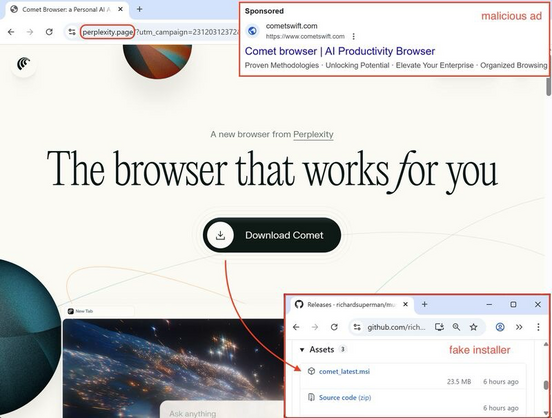Open the ad's three-dot options menu

(353, 36)
